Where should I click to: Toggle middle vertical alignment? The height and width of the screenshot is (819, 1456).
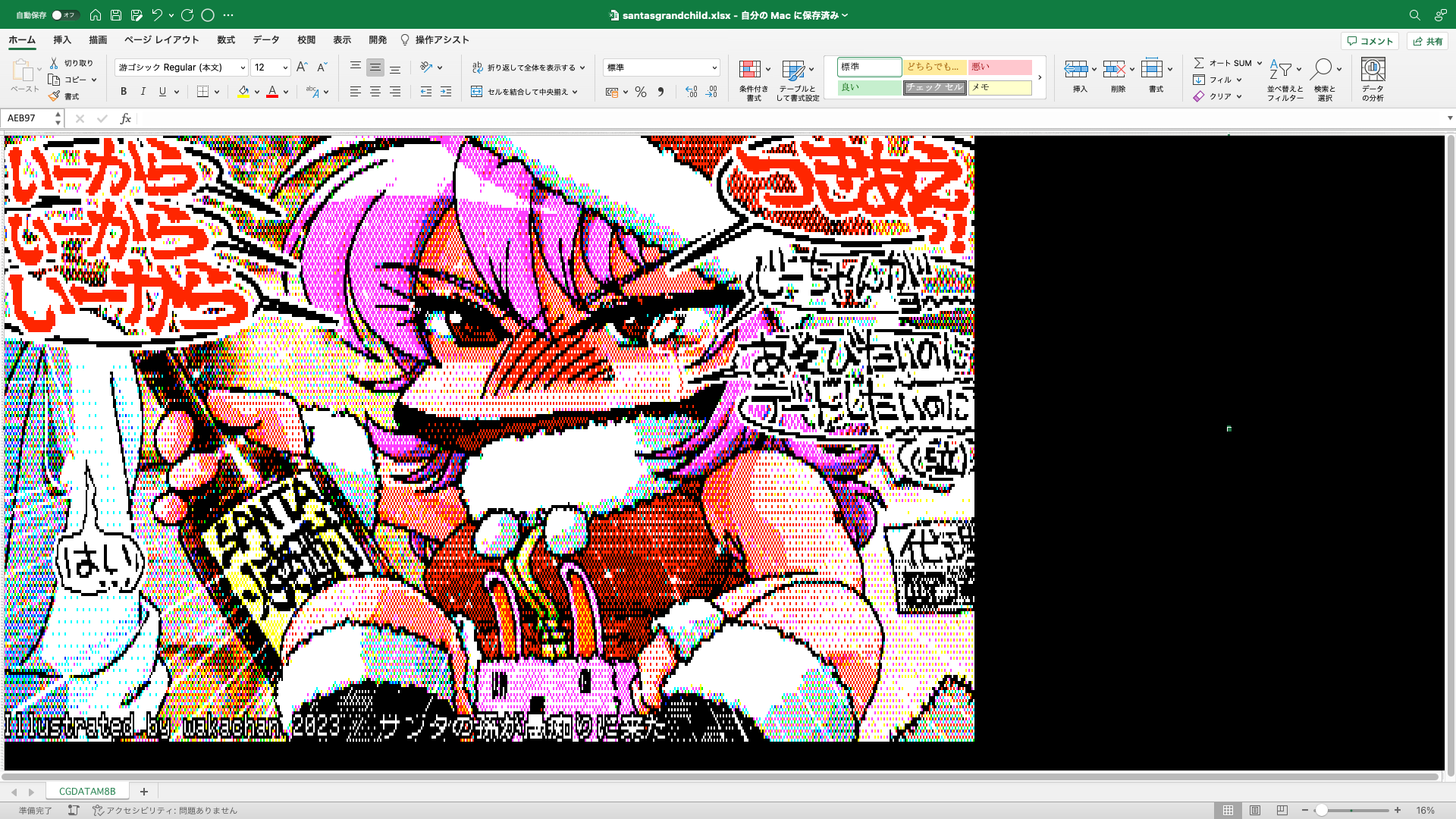[375, 67]
